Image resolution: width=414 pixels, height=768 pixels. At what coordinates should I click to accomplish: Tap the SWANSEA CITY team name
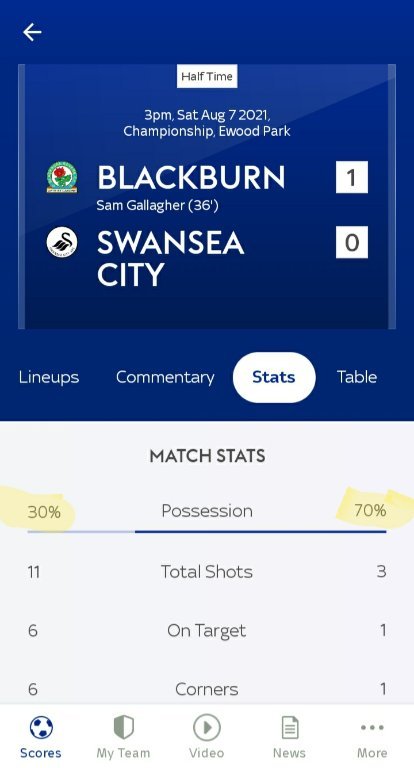pos(170,258)
